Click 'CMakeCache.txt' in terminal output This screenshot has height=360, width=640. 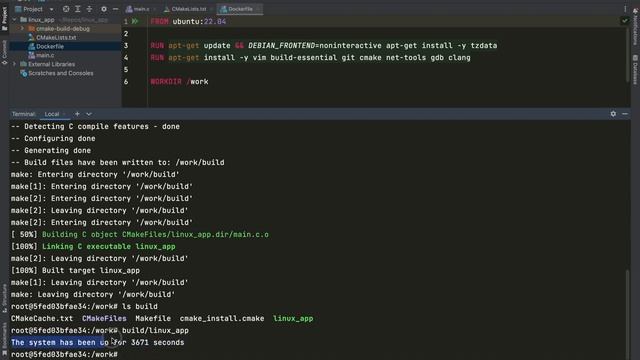pyautogui.click(x=42, y=318)
